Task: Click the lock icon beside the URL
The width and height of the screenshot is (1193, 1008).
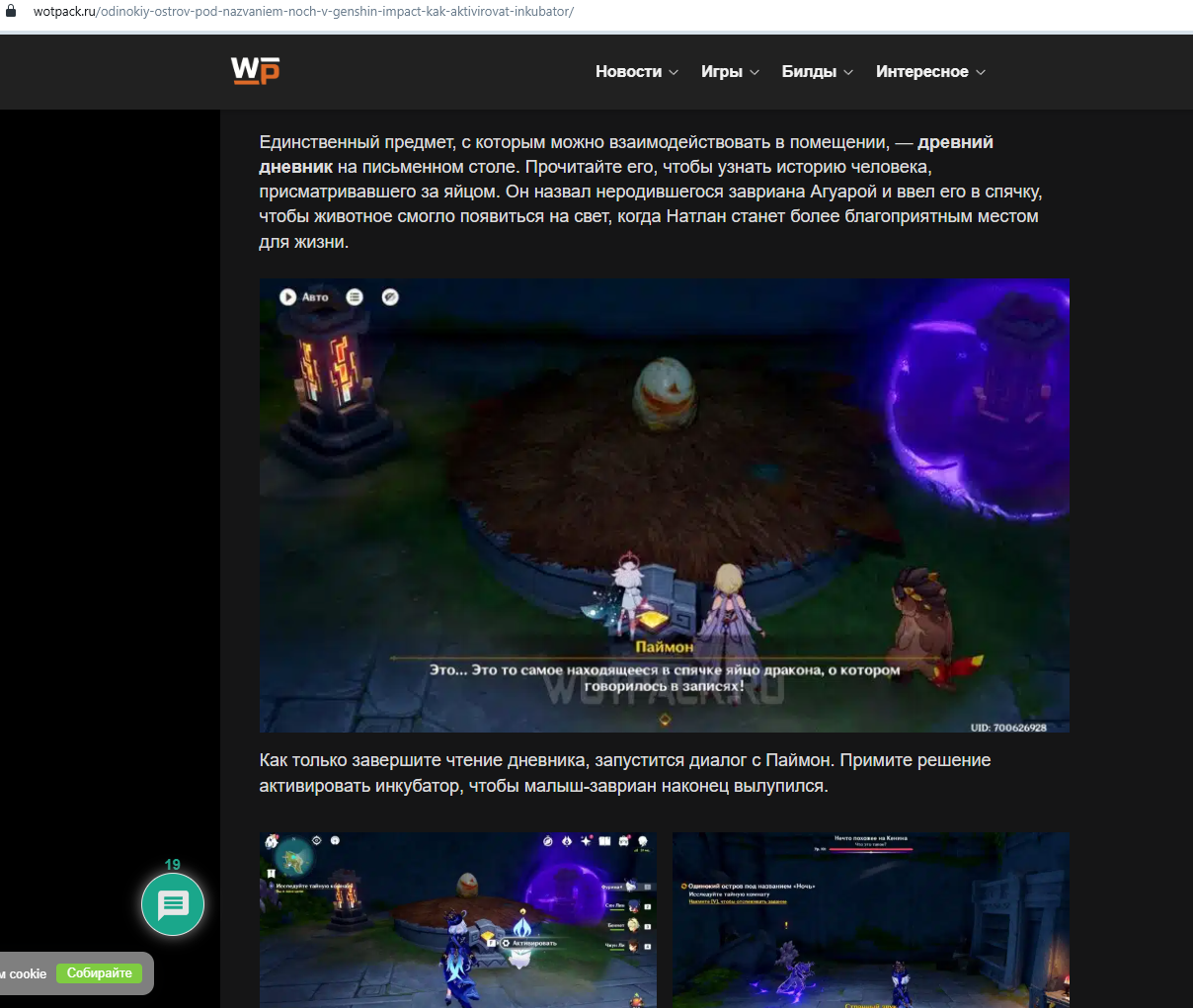Action: (11, 12)
